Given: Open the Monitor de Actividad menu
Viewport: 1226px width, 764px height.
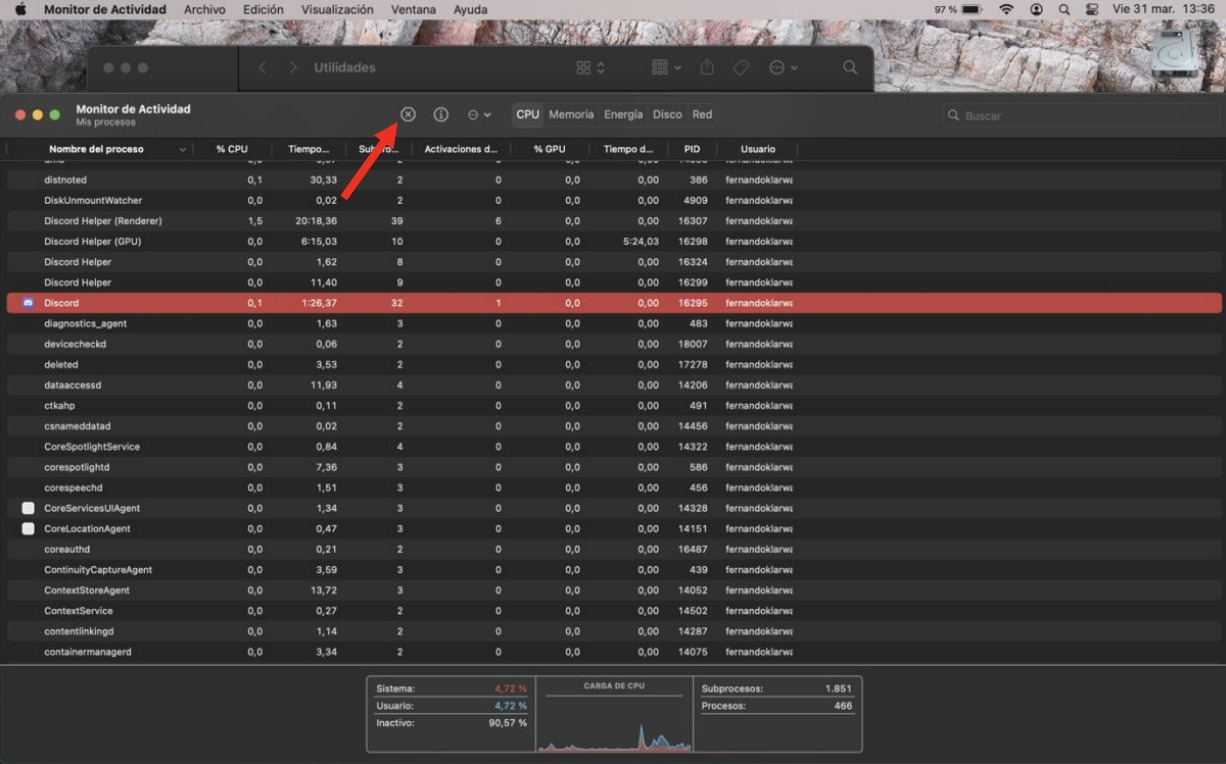Looking at the screenshot, I should pyautogui.click(x=105, y=9).
